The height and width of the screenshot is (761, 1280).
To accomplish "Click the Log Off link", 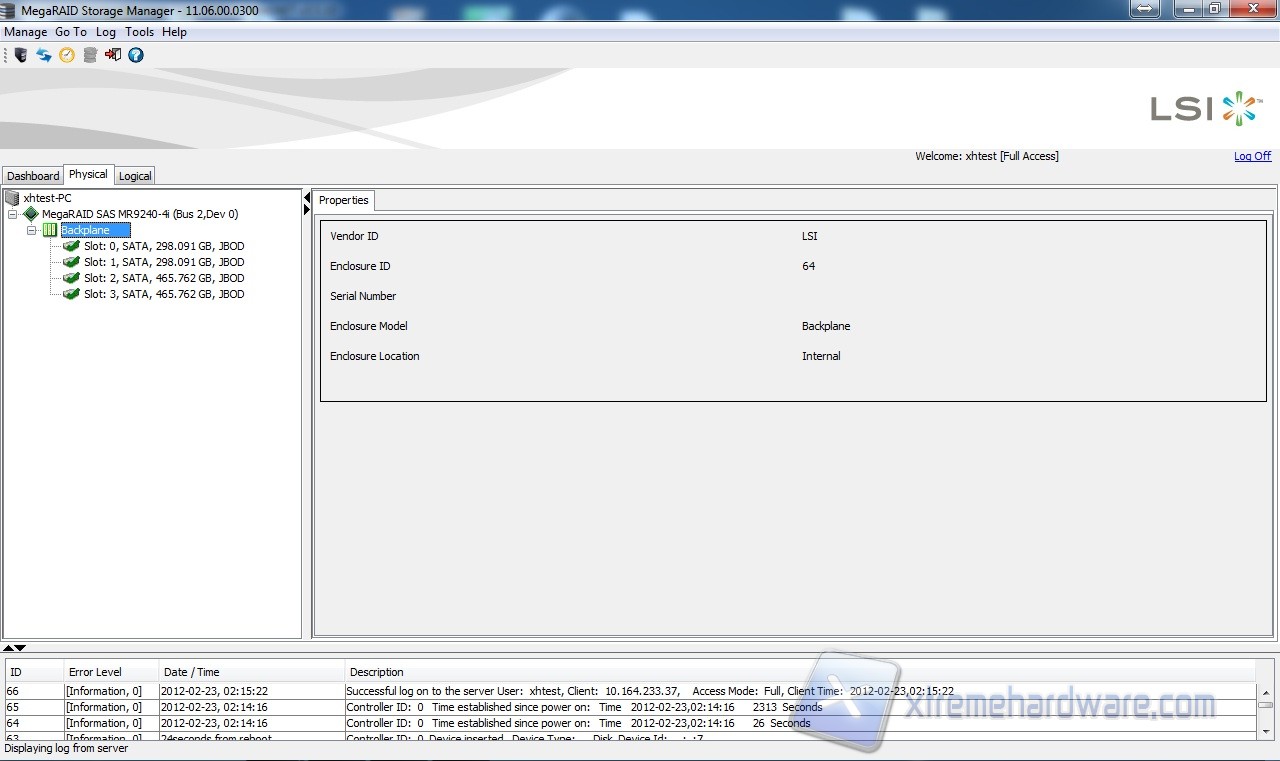I will 1252,156.
